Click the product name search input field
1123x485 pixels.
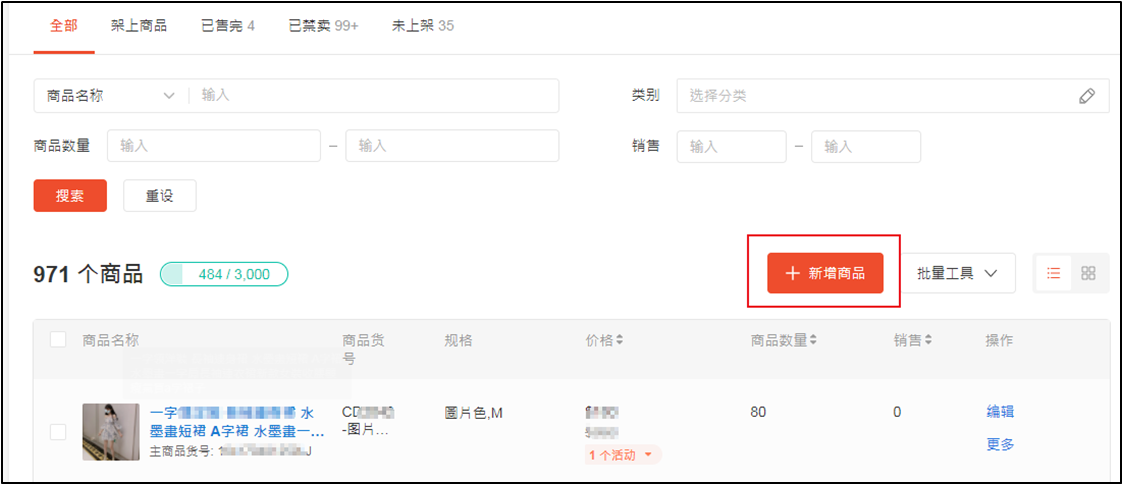point(374,96)
